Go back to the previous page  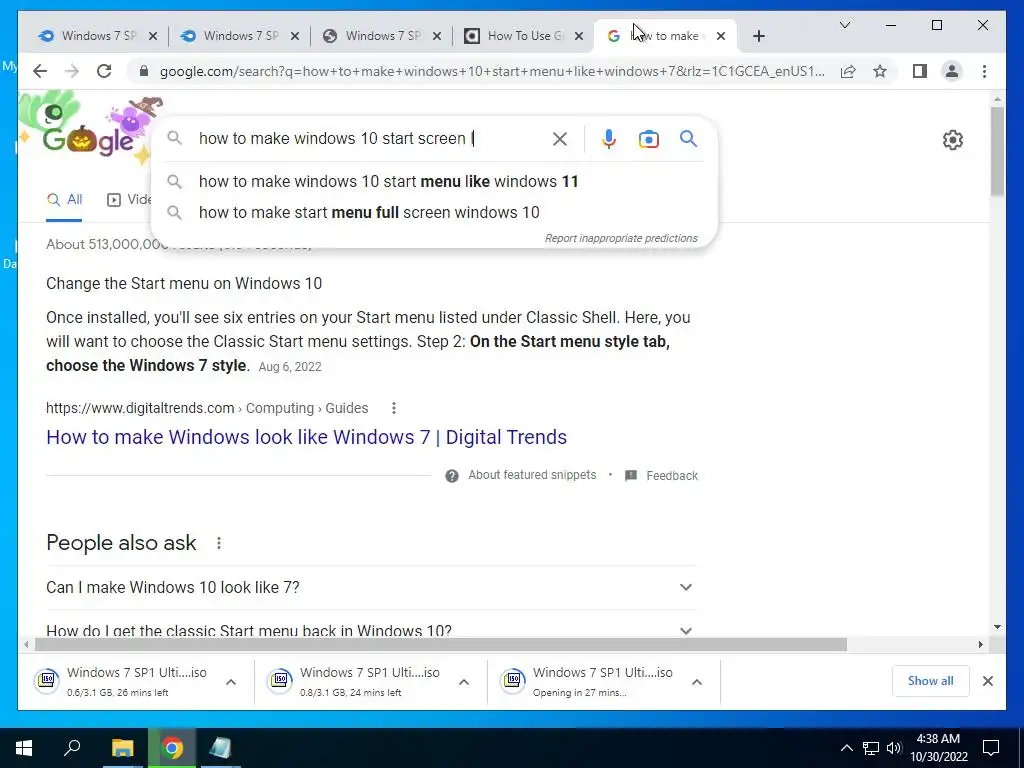coord(40,71)
